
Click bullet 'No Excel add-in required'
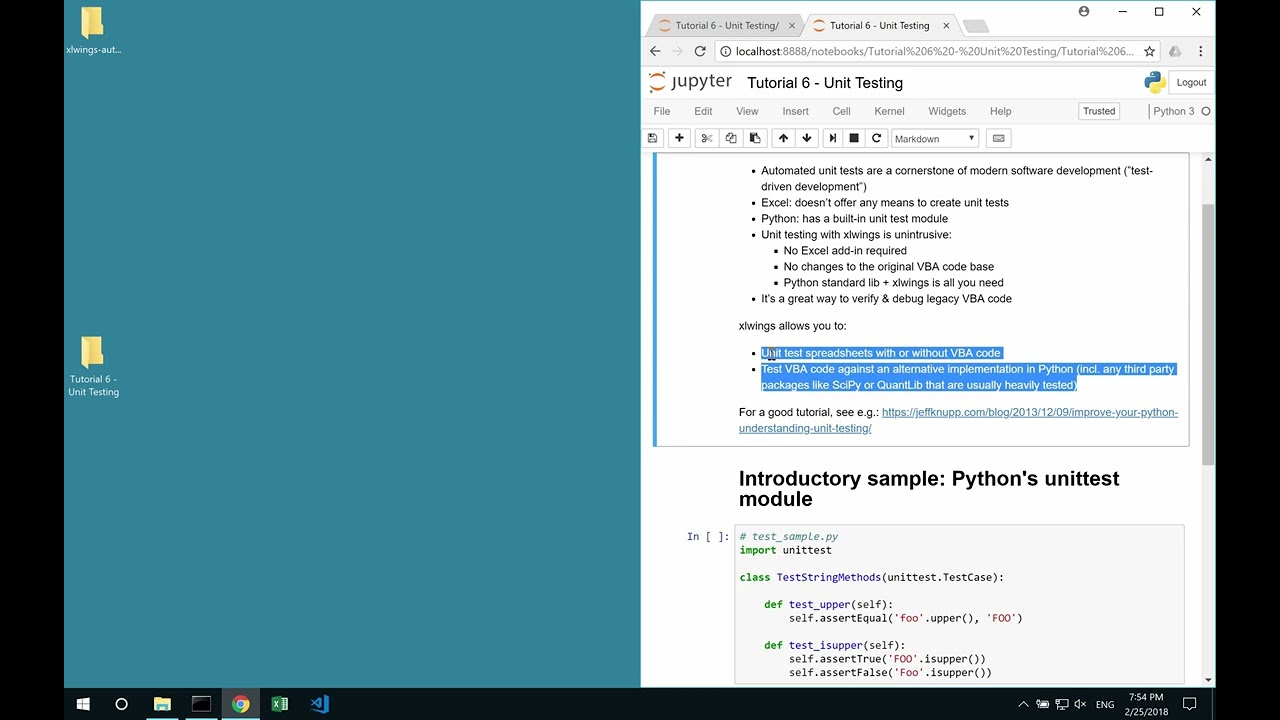[845, 251]
